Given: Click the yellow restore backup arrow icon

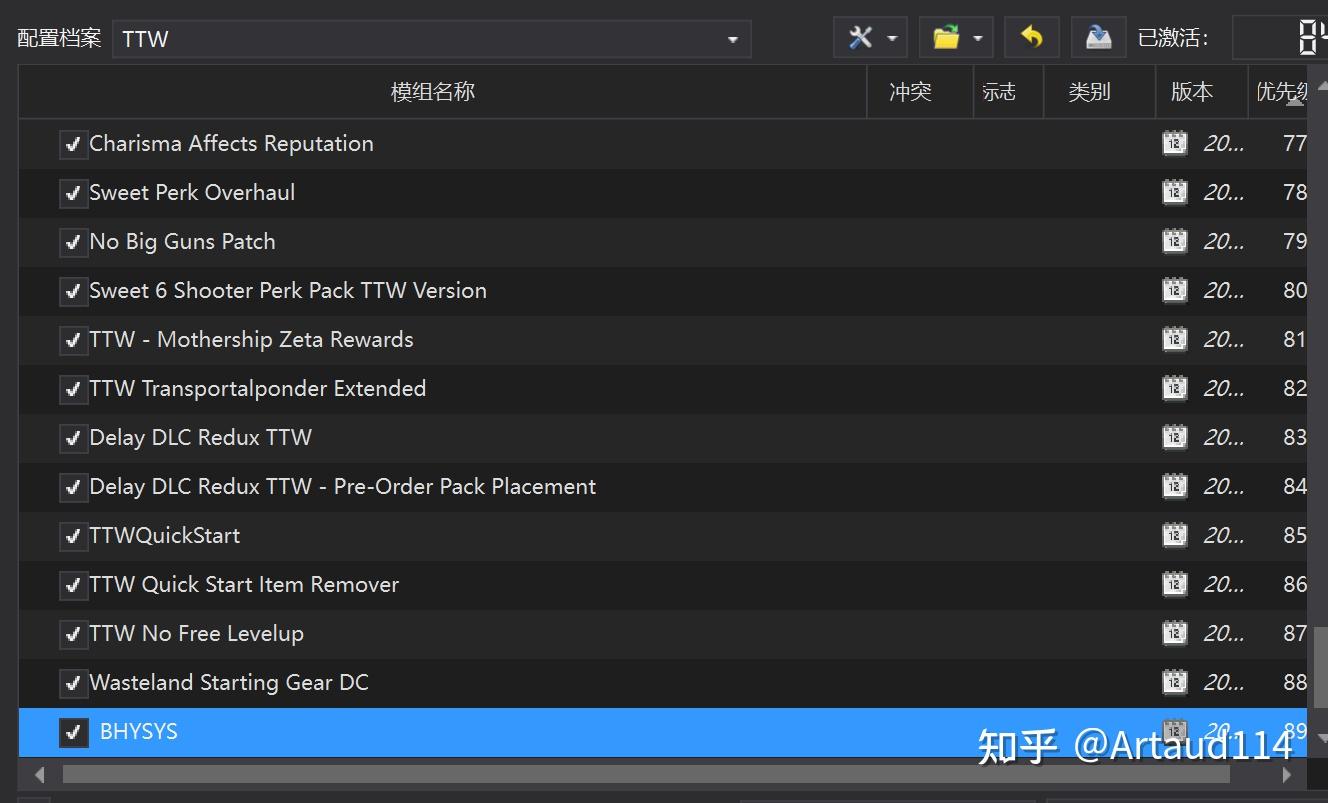Looking at the screenshot, I should point(1032,38).
